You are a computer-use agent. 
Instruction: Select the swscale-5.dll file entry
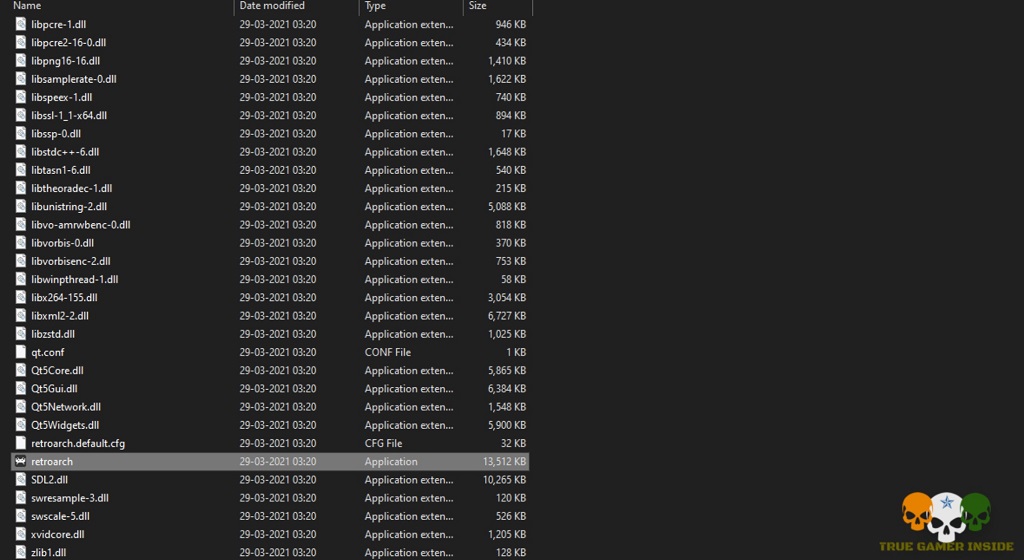[60, 516]
